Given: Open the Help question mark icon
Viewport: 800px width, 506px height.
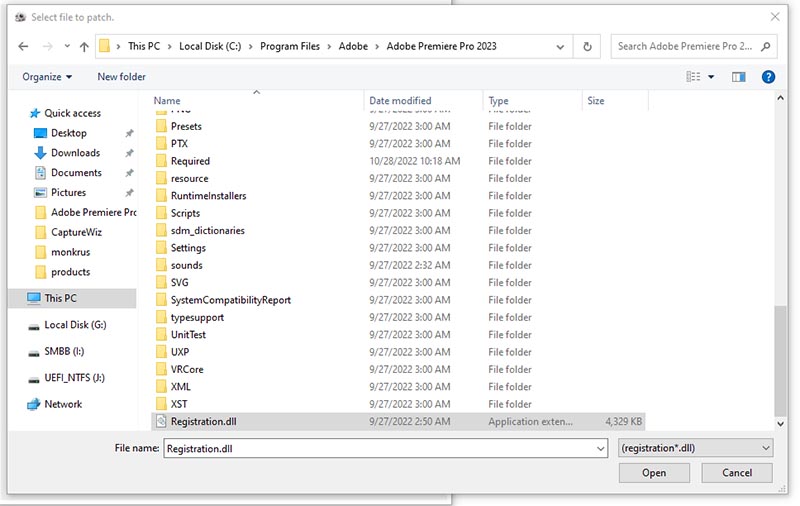Looking at the screenshot, I should [x=768, y=77].
